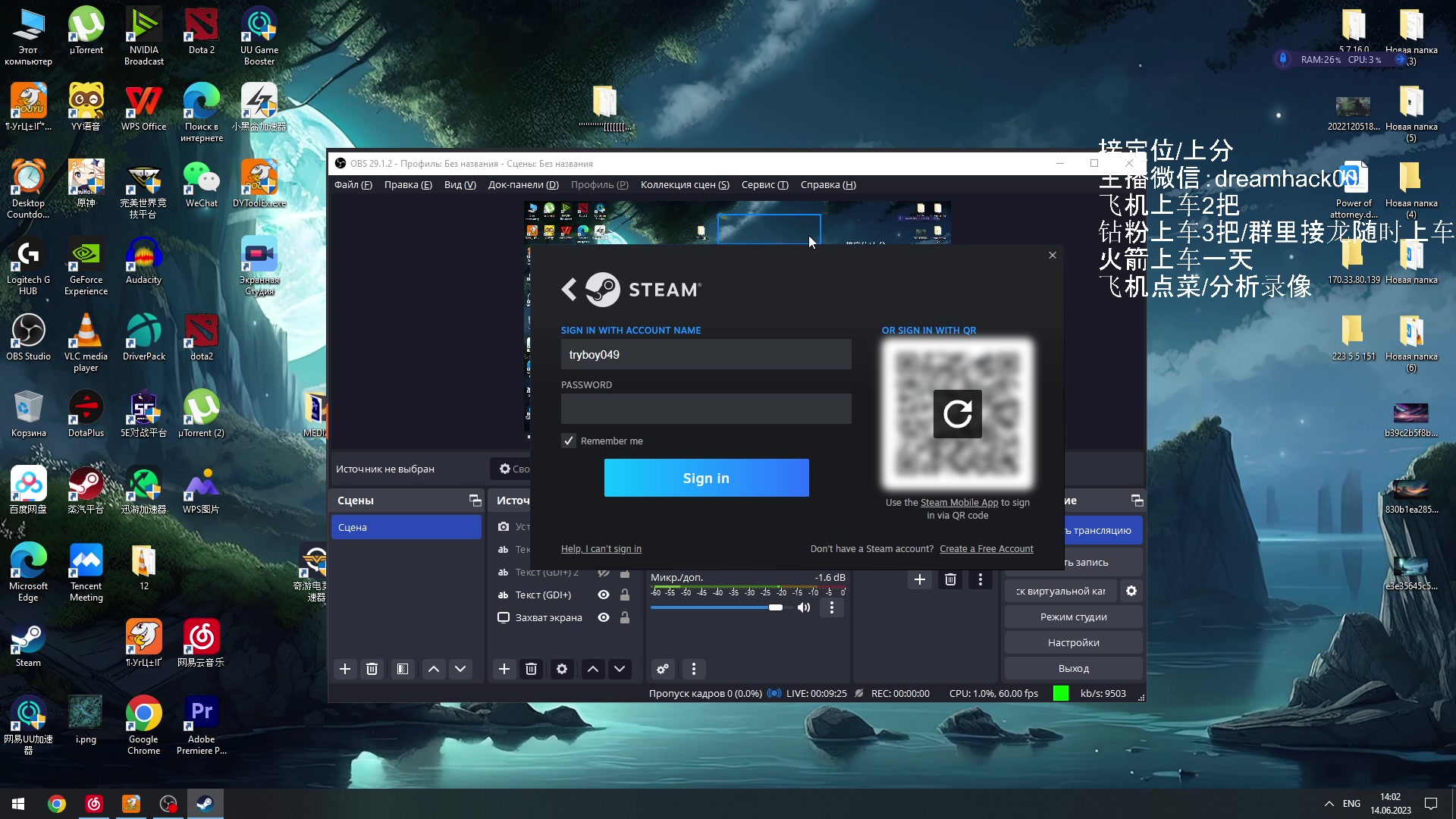Viewport: 1456px width, 819px height.
Task: Open scene filters icon in the Scenes panel
Action: click(x=403, y=669)
